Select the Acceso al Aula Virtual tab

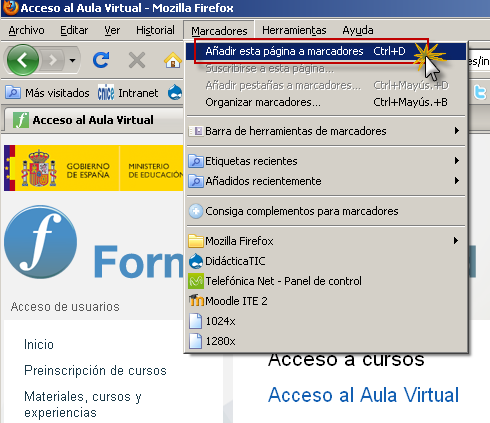point(93,120)
